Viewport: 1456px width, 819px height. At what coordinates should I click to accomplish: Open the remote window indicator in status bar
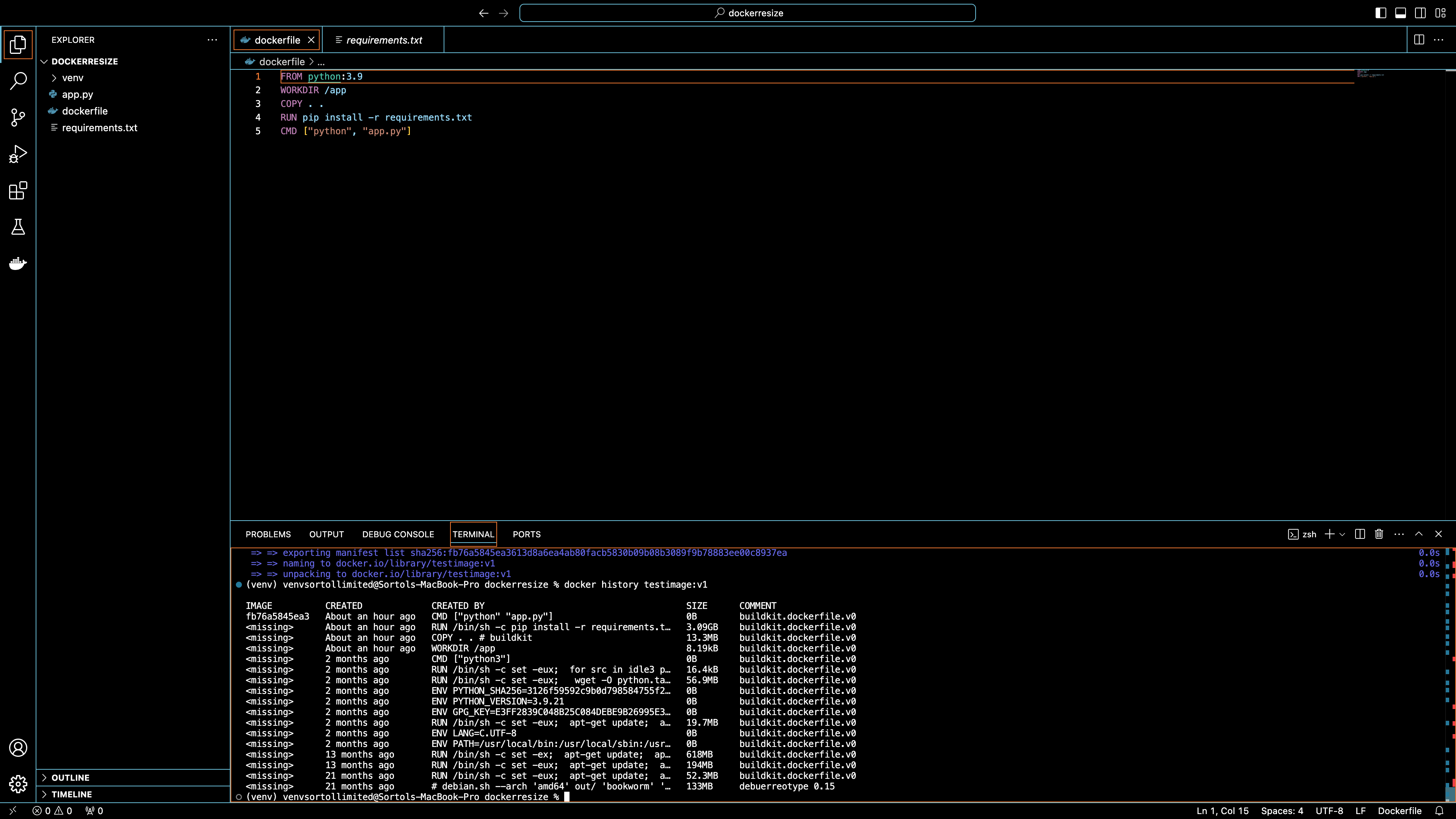tap(13, 811)
